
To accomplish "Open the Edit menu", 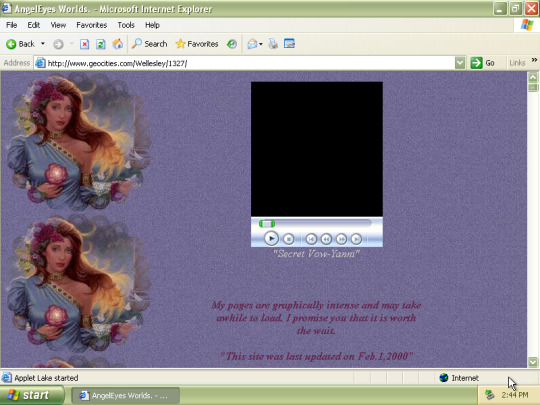I will tap(33, 25).
